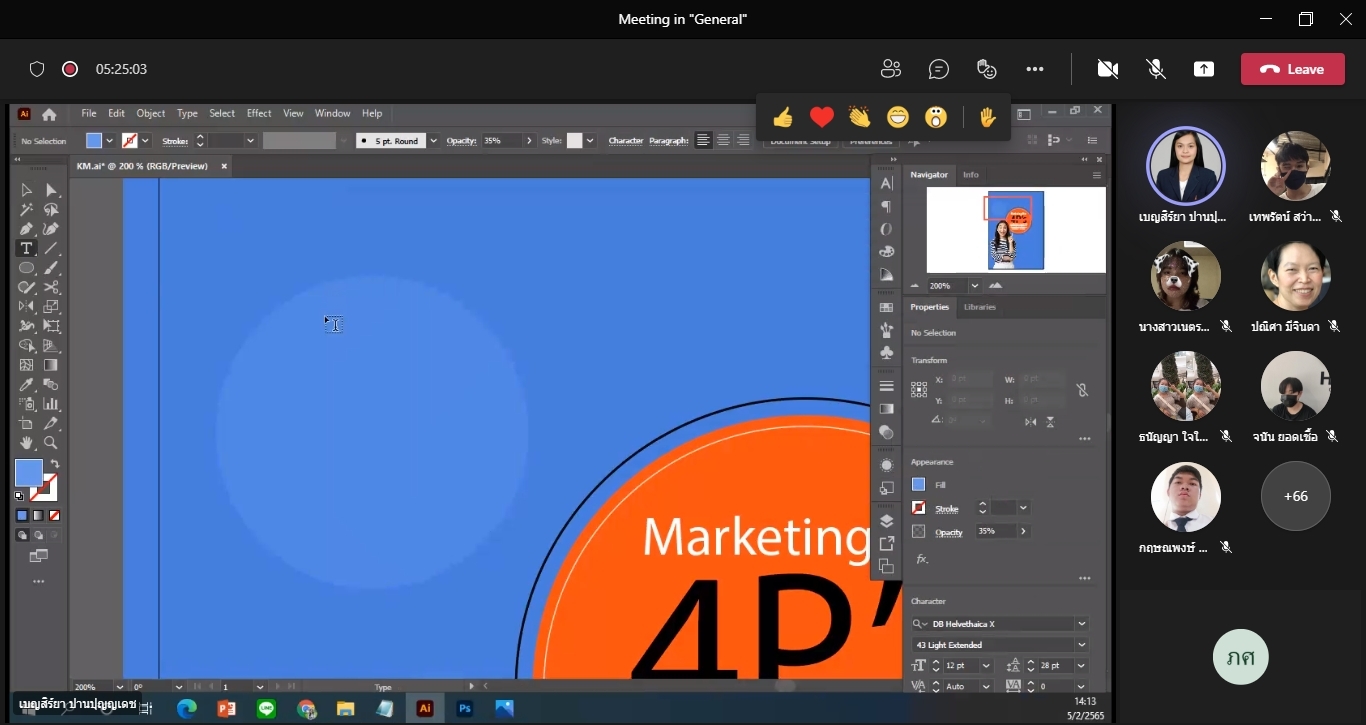Open the graphic Style dropdown
This screenshot has width=1366, height=725.
[590, 141]
